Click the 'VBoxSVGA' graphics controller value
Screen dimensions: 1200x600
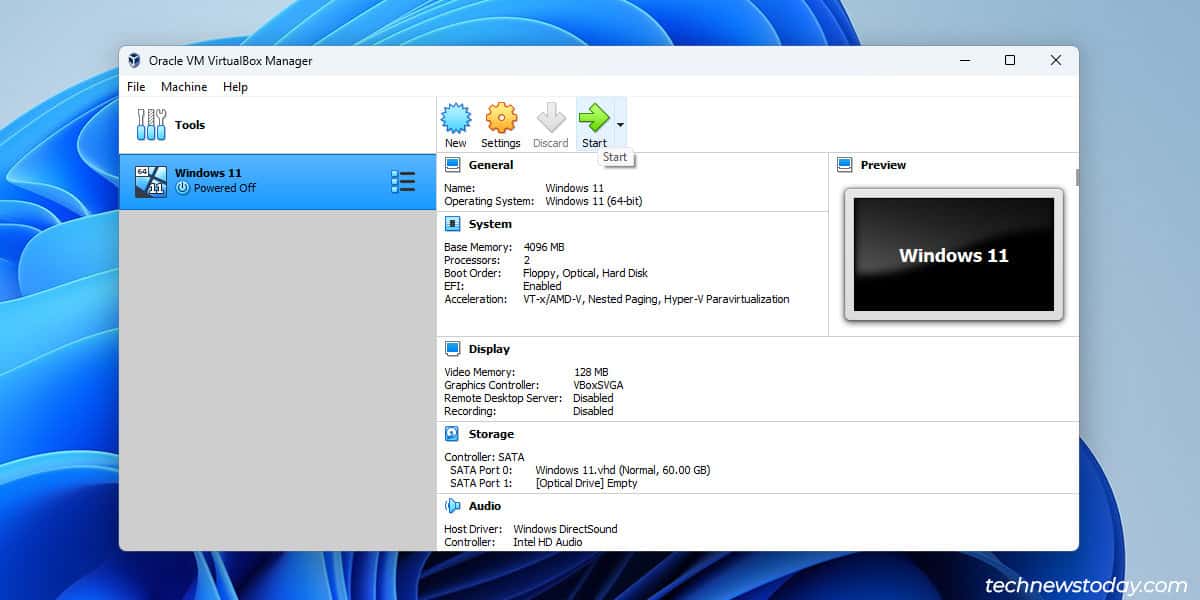[598, 385]
